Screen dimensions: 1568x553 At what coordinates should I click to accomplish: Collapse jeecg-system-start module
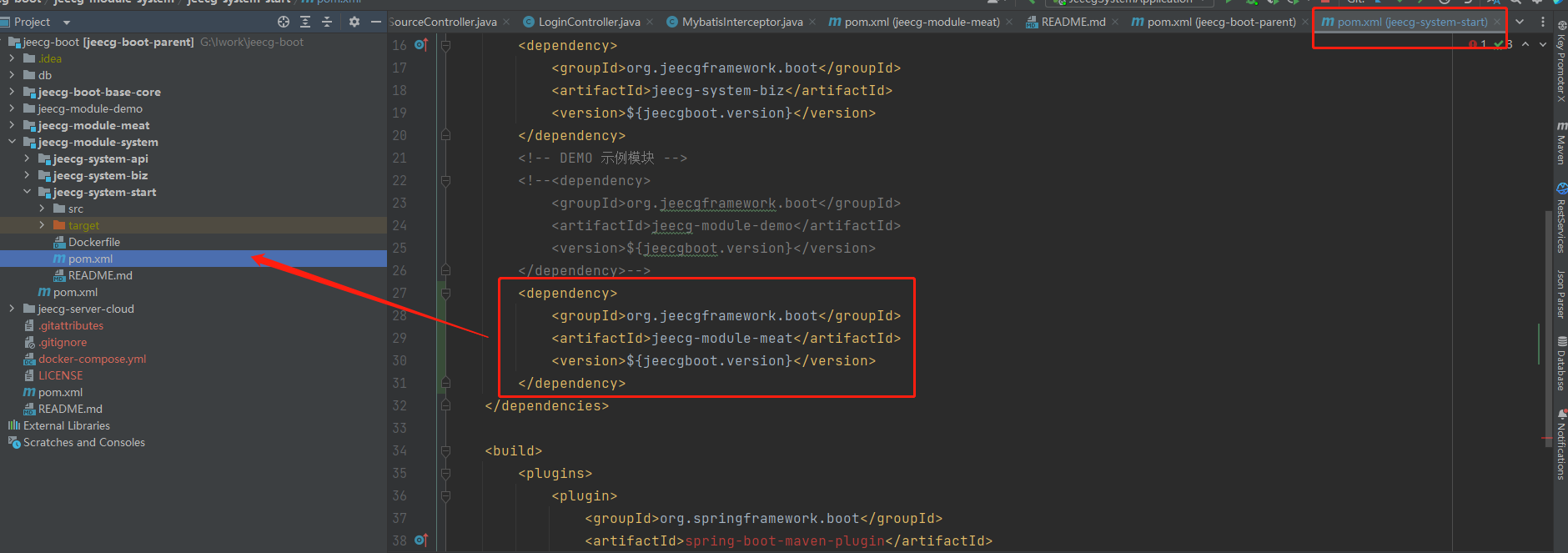pos(27,192)
